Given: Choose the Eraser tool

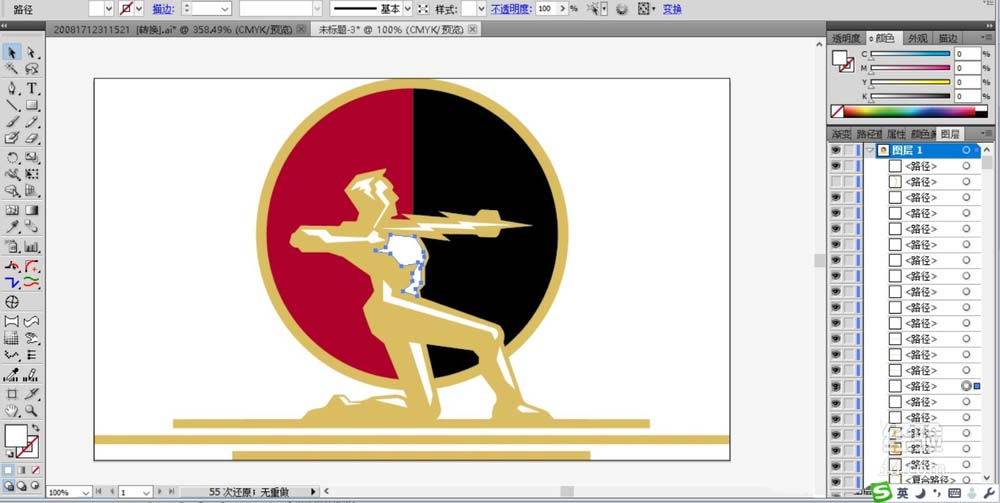Looking at the screenshot, I should (x=32, y=138).
